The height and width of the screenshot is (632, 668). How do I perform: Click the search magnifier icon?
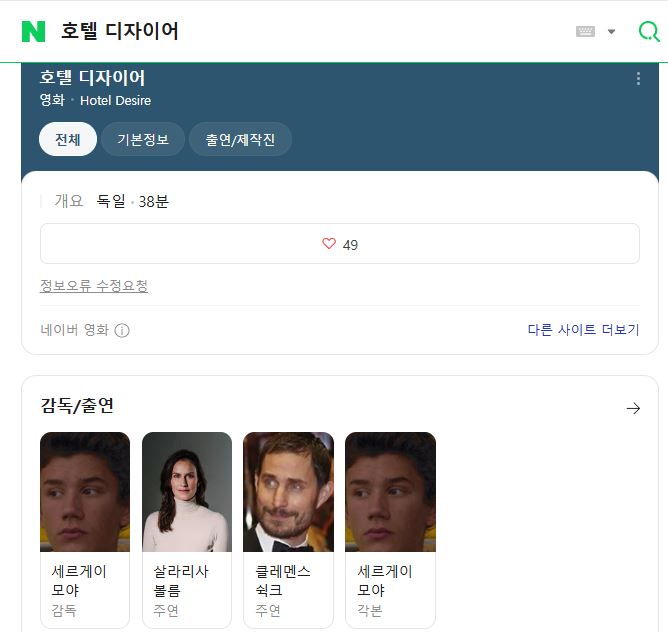pyautogui.click(x=649, y=31)
